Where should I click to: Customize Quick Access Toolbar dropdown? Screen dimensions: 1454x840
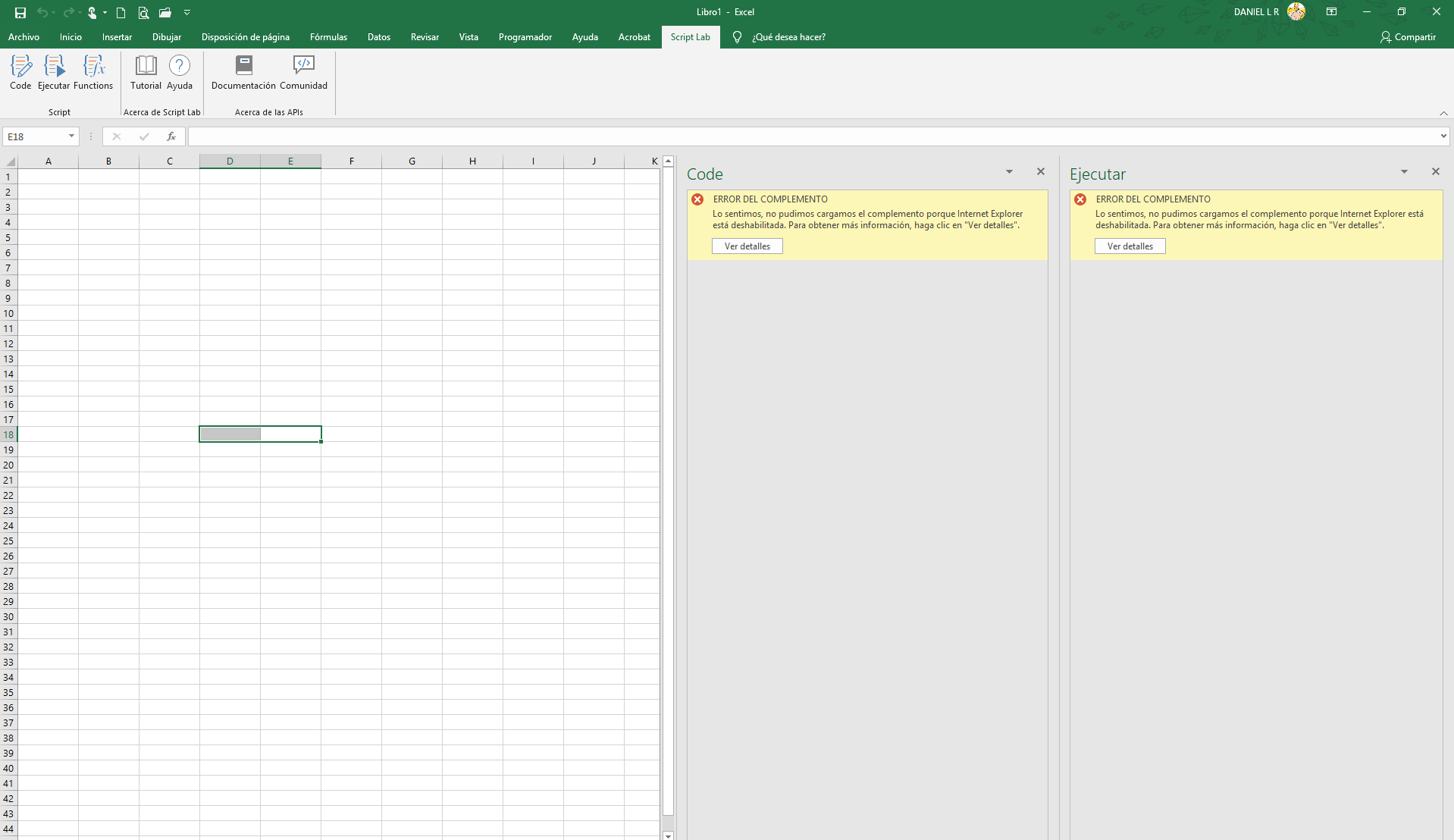[x=186, y=12]
